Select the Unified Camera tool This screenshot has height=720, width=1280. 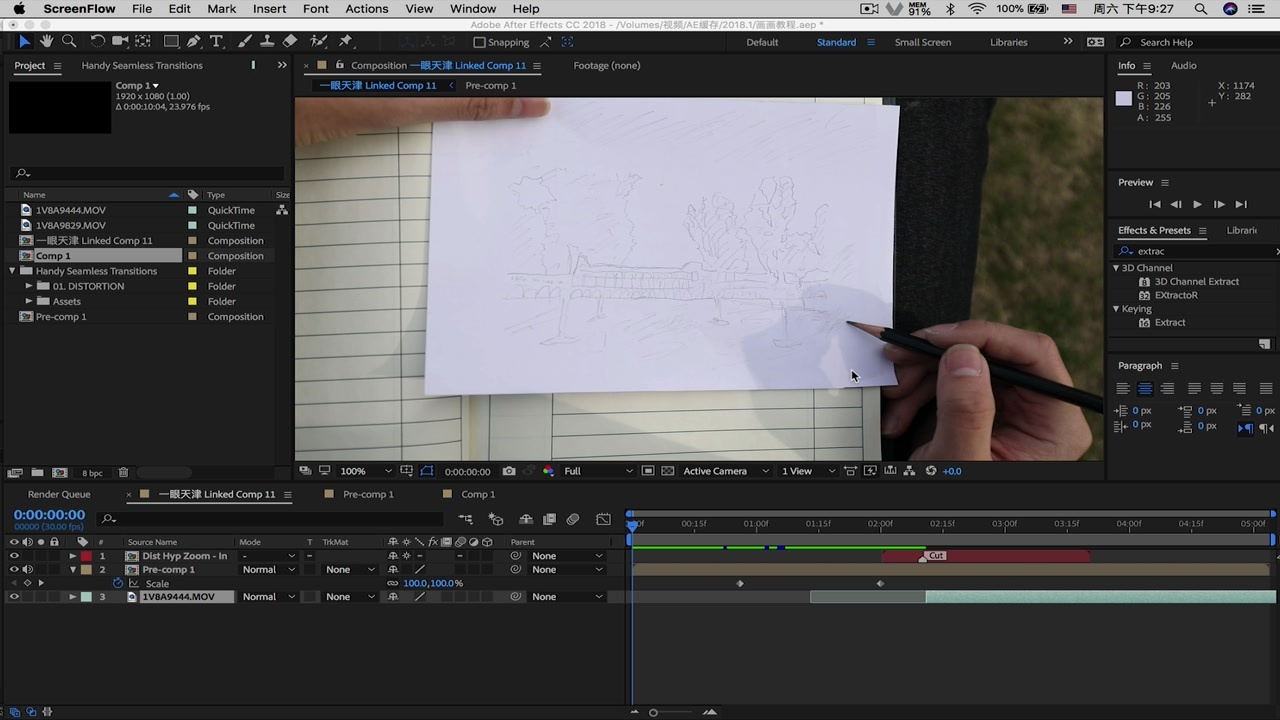click(120, 42)
